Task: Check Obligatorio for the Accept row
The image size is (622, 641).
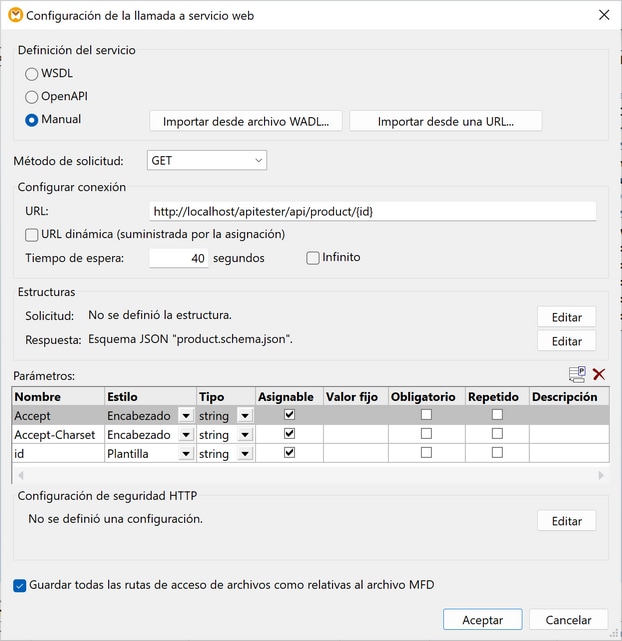Action: [426, 415]
